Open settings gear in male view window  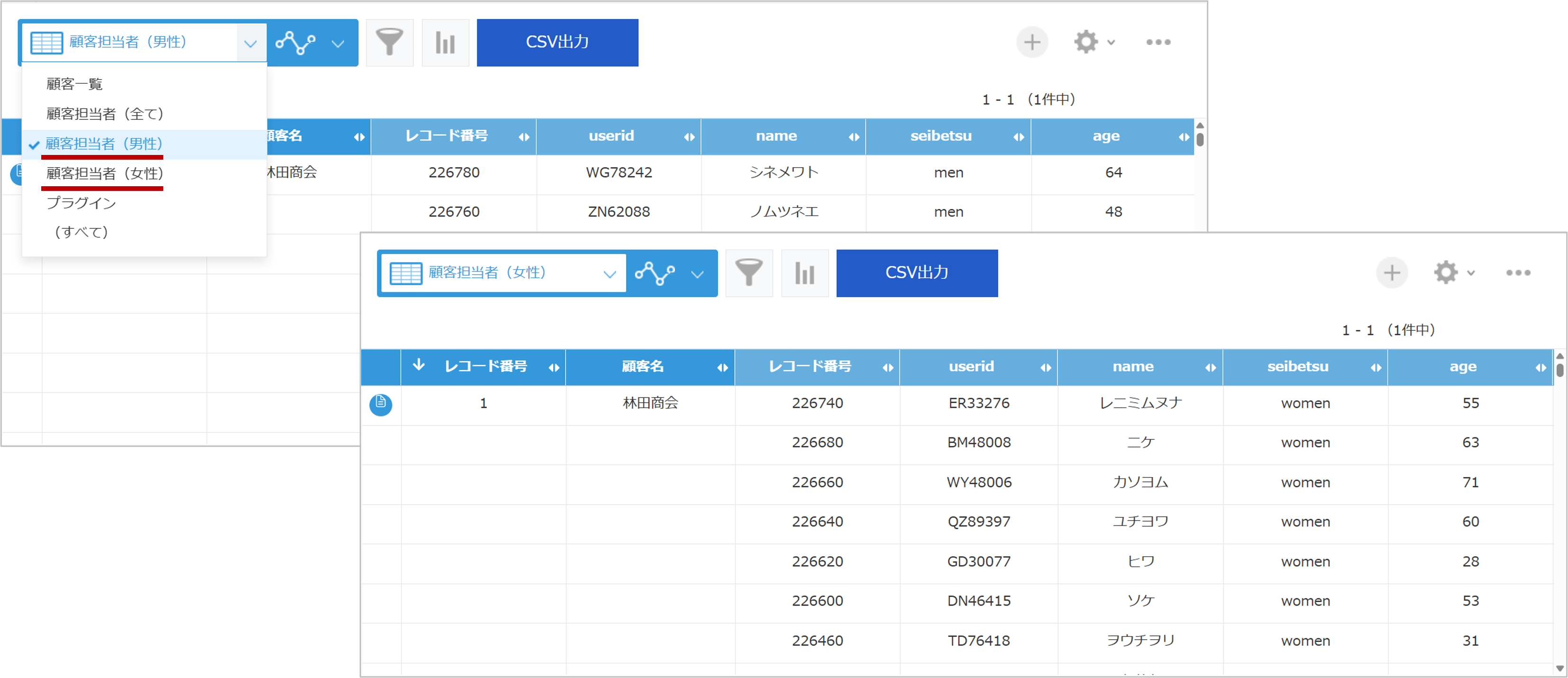tap(1086, 42)
